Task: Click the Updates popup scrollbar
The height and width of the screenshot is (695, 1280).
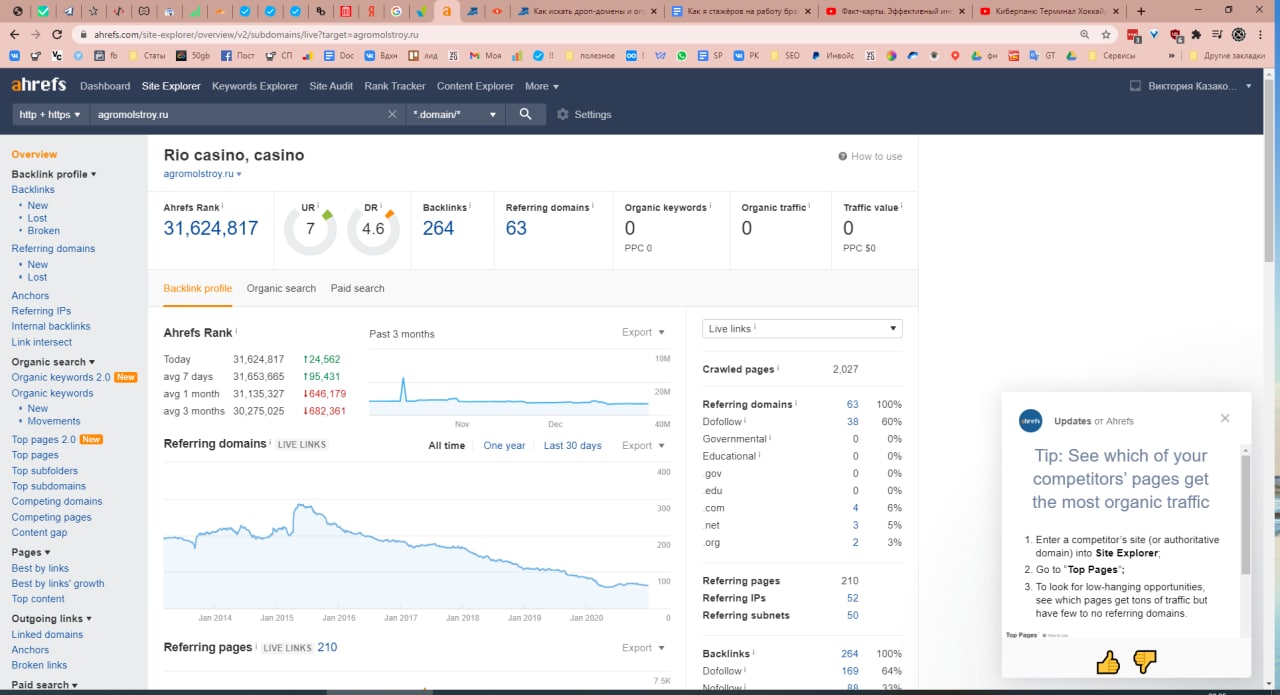Action: coord(1245,514)
